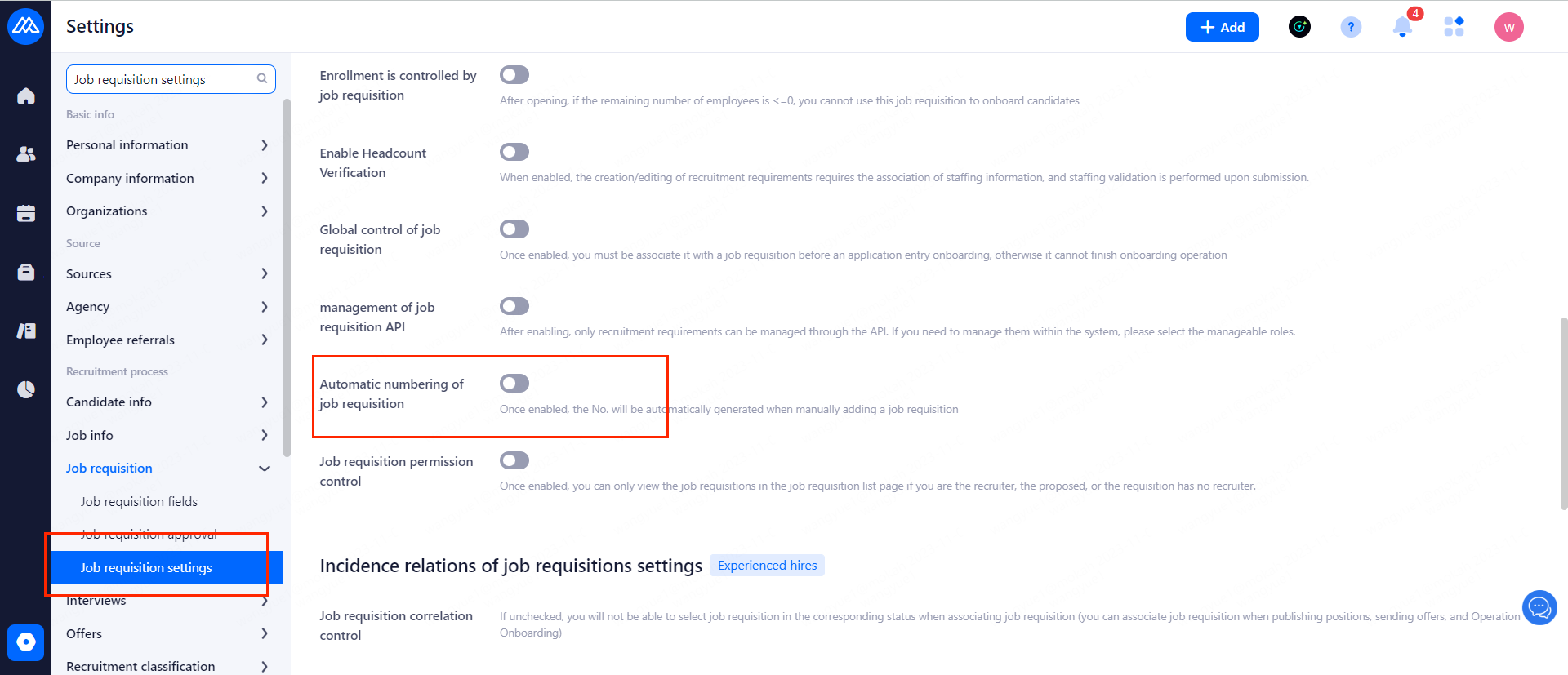This screenshot has width=1568, height=675.
Task: Open the candidates people icon in sidebar
Action: tap(26, 153)
